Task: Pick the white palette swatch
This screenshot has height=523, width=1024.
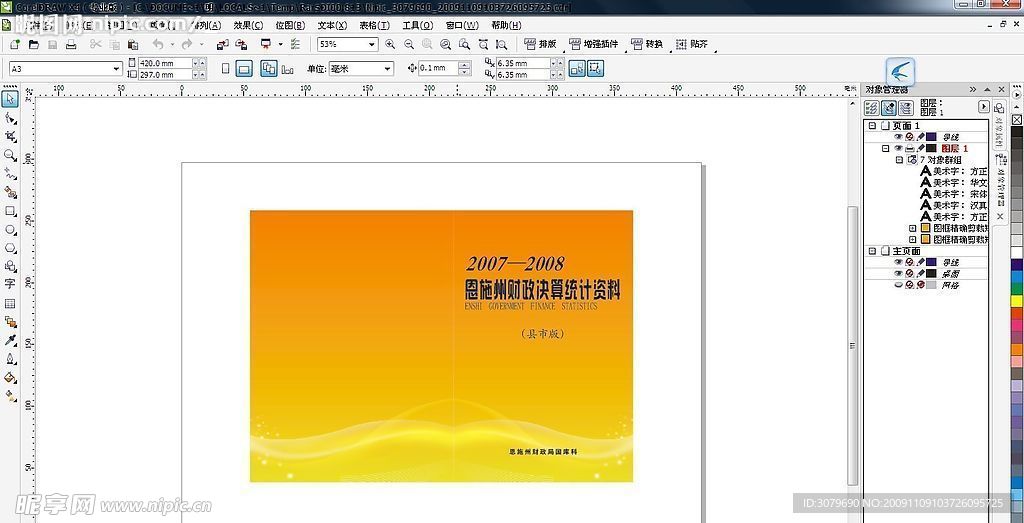Action: pos(1017,253)
